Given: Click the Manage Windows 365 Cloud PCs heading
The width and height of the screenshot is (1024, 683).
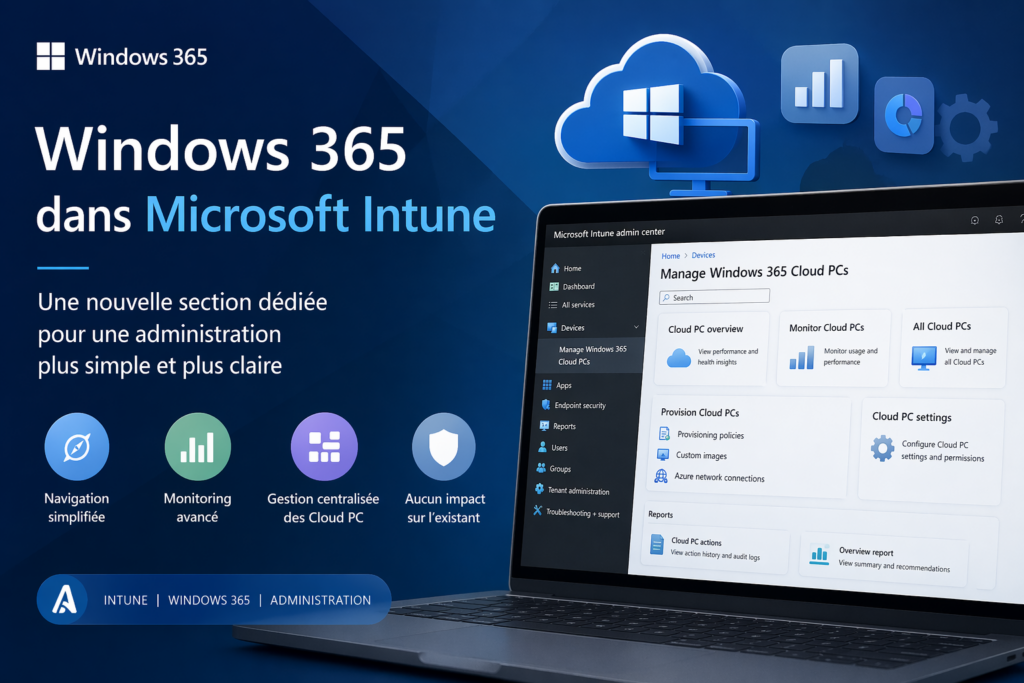Looking at the screenshot, I should [754, 272].
